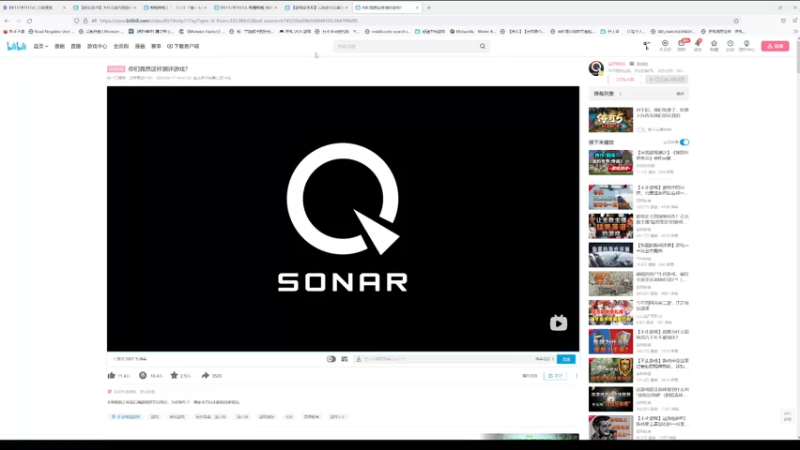800x450 pixels.
Task: Open the favorites star icon in the header
Action: pyautogui.click(x=714, y=45)
